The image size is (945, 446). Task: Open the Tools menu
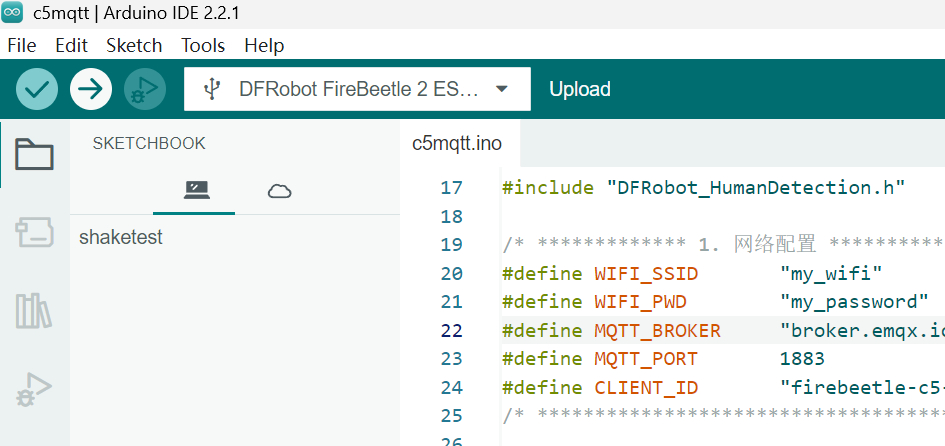203,45
